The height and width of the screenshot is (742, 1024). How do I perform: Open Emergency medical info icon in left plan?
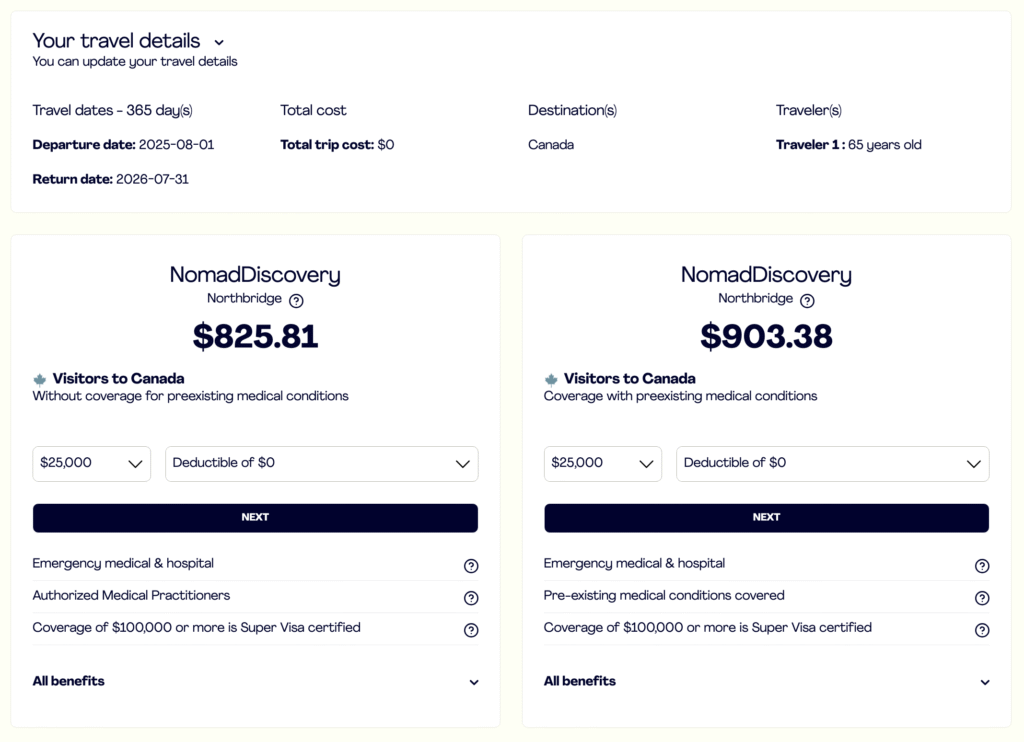click(471, 566)
